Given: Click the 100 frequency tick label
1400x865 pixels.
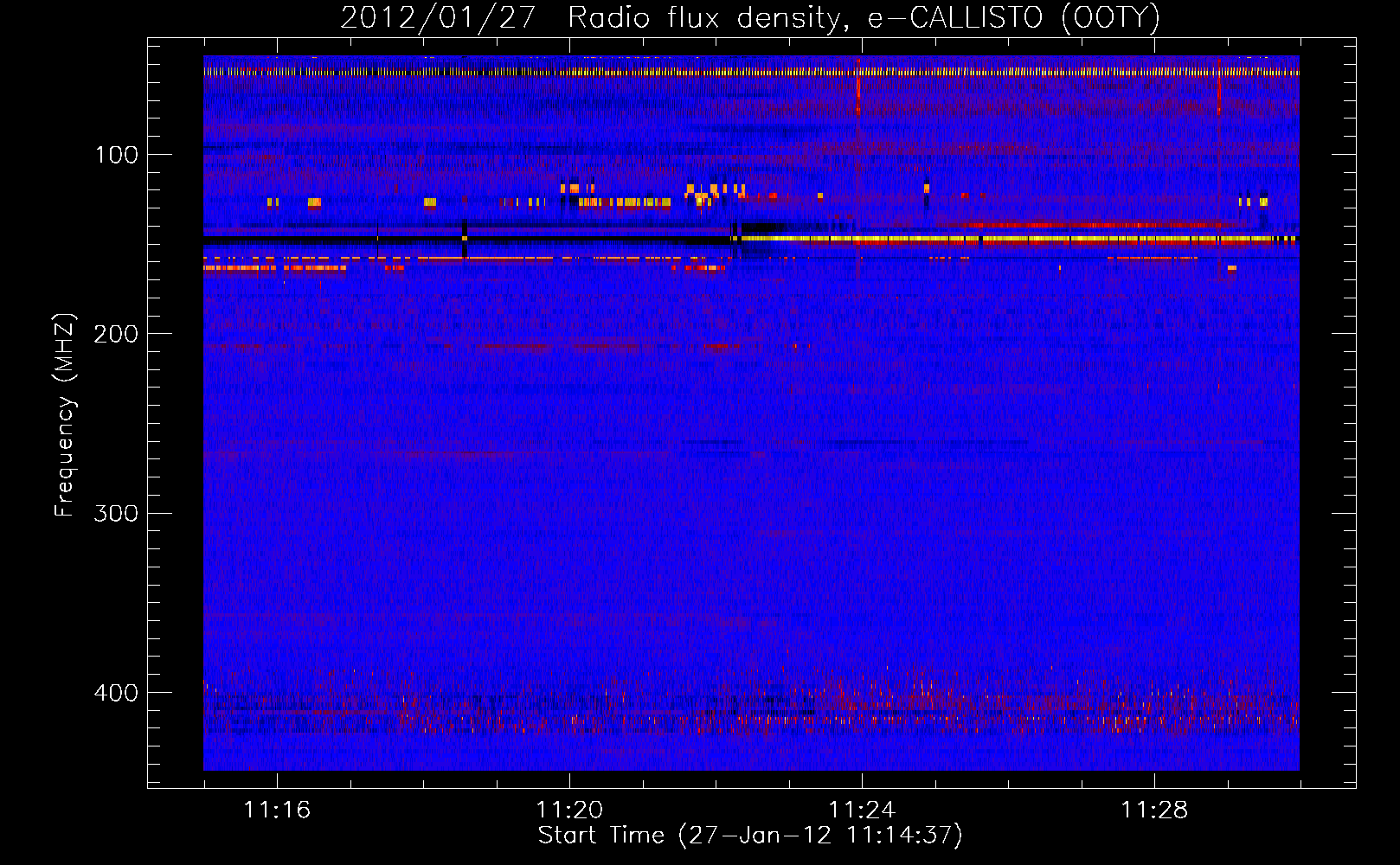Looking at the screenshot, I should tap(117, 155).
